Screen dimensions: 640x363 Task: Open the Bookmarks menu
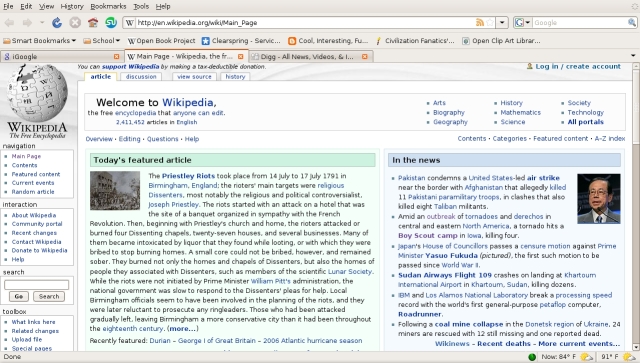[x=108, y=7]
